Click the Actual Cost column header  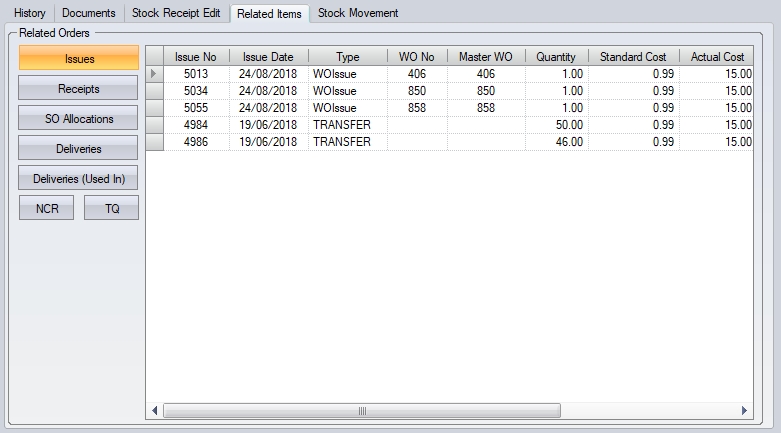point(717,56)
